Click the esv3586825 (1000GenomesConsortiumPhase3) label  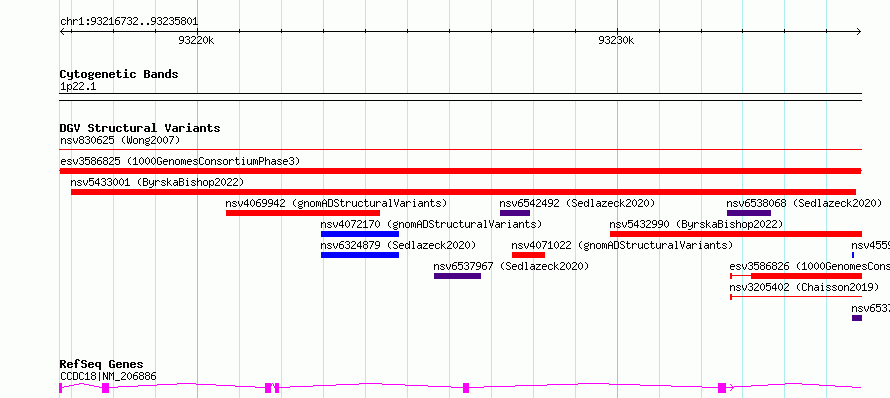point(180,161)
